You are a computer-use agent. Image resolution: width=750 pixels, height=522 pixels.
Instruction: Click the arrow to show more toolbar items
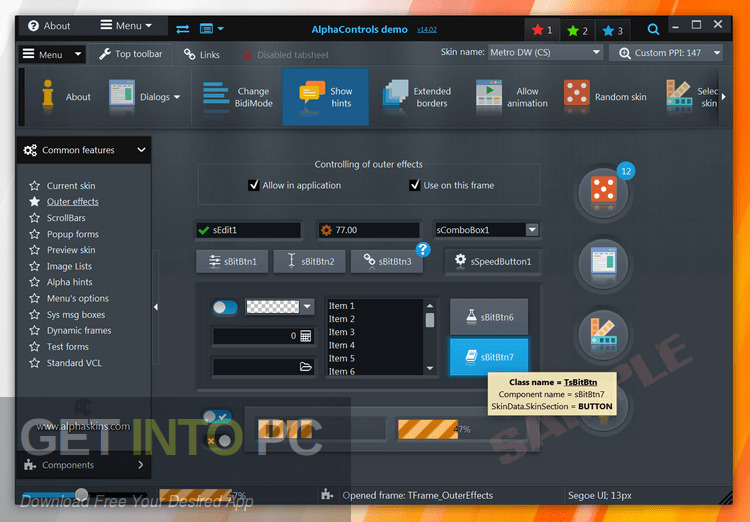pos(723,97)
